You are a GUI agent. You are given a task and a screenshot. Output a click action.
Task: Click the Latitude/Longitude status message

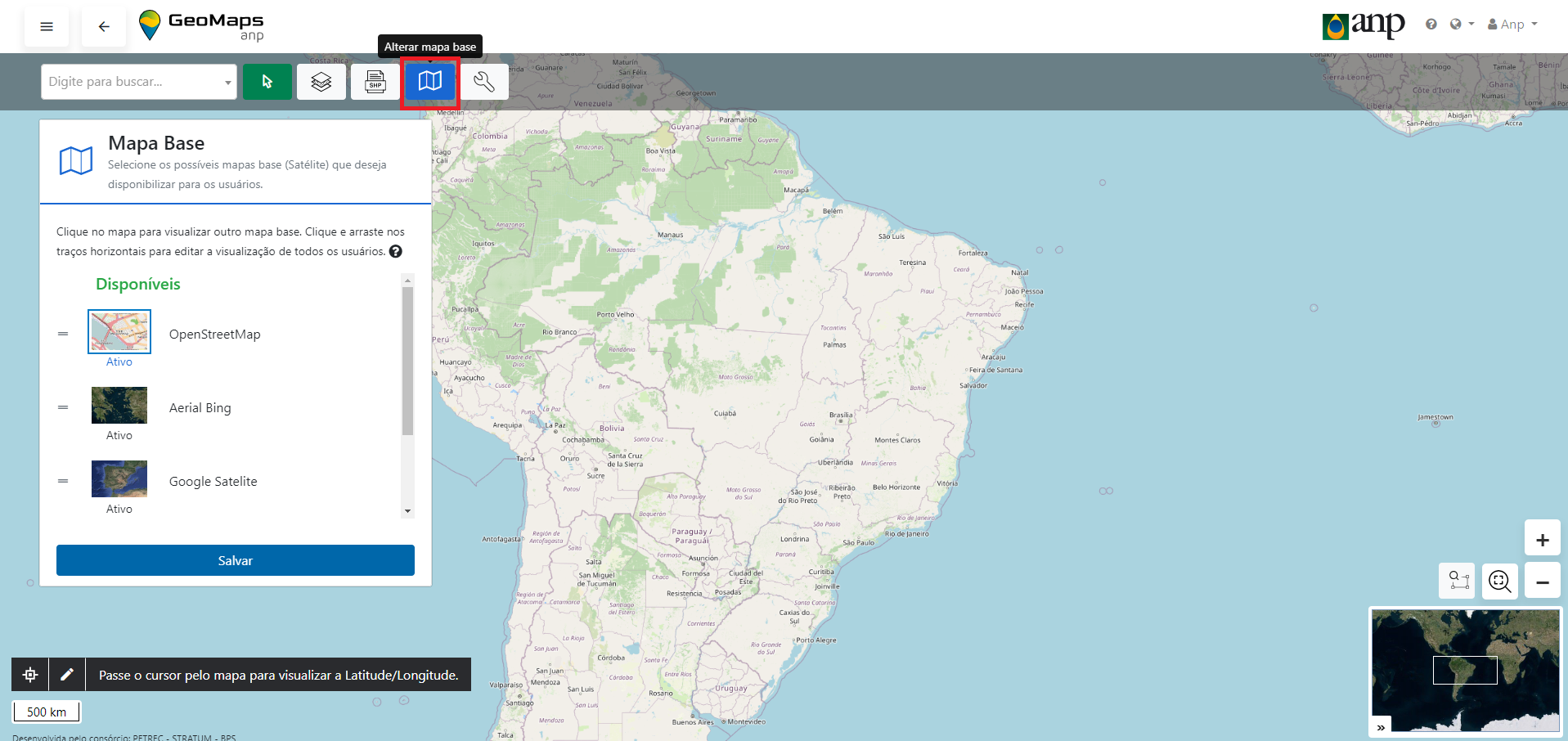[x=279, y=675]
